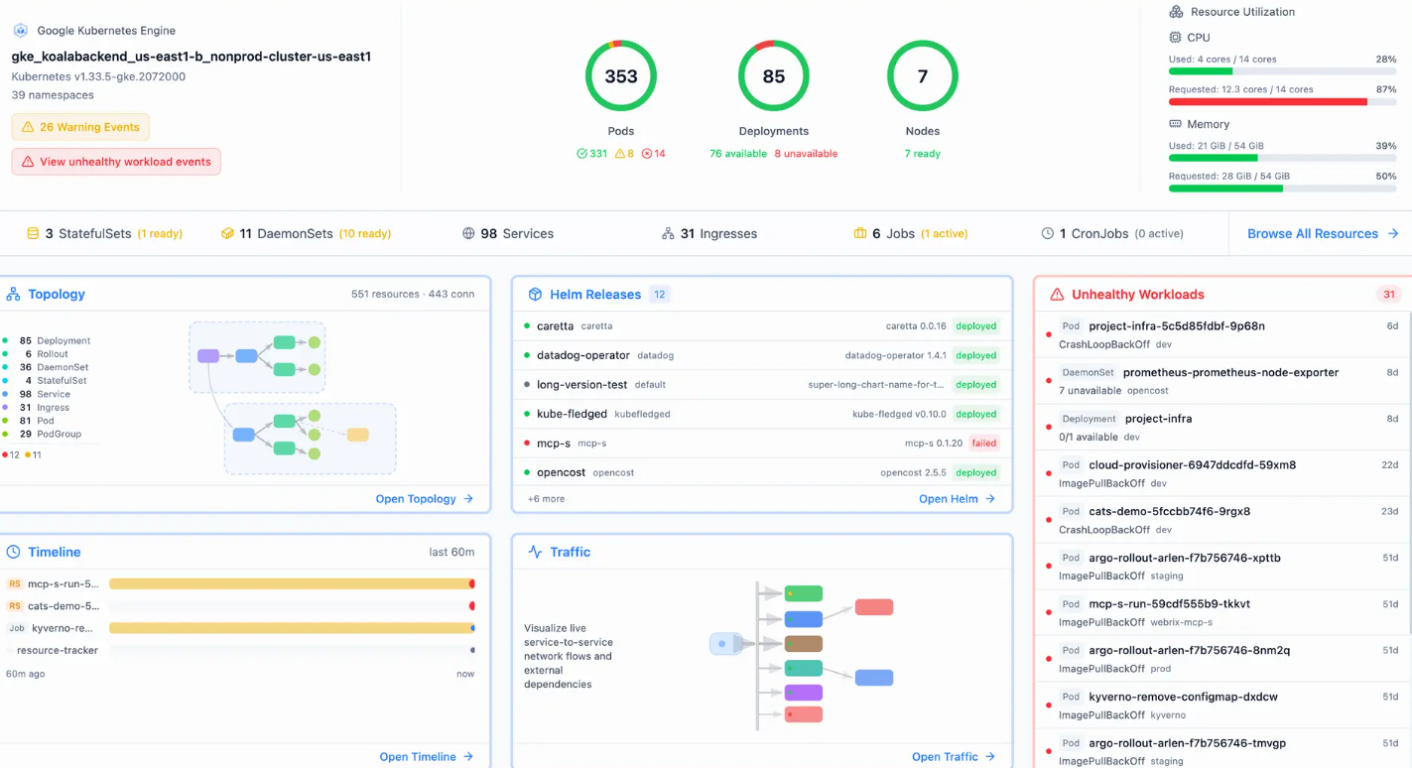Click the CPU chip icon
This screenshot has width=1412, height=768.
1175,37
